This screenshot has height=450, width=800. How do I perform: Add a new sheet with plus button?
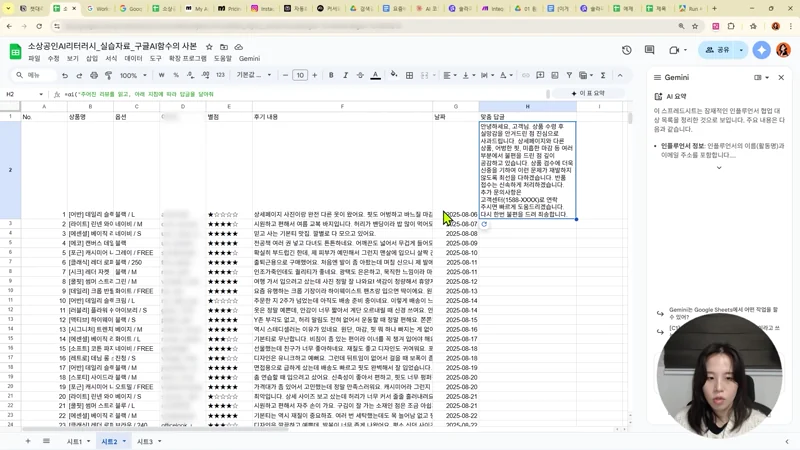point(28,441)
